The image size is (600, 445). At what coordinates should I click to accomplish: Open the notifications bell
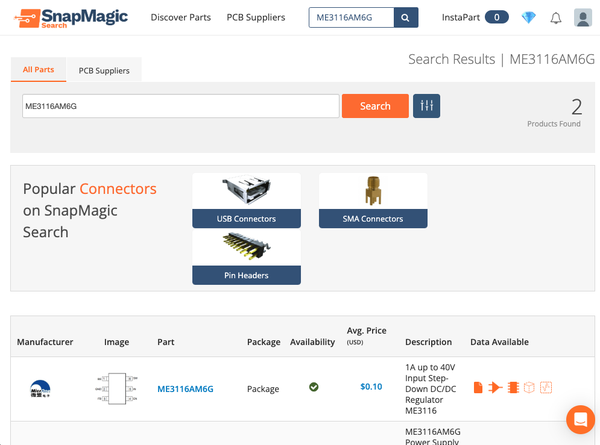coord(556,18)
